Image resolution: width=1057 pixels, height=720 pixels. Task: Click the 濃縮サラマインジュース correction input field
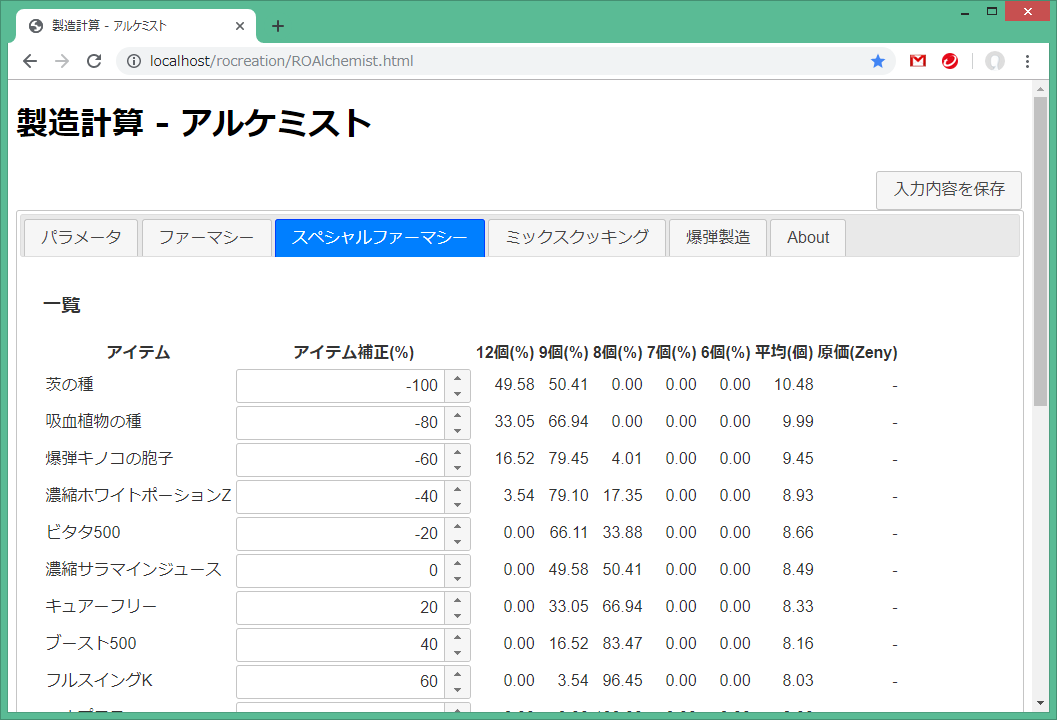coord(340,571)
